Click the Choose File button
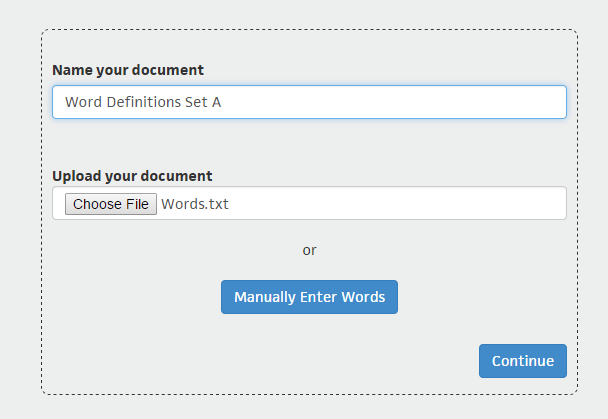 [111, 204]
